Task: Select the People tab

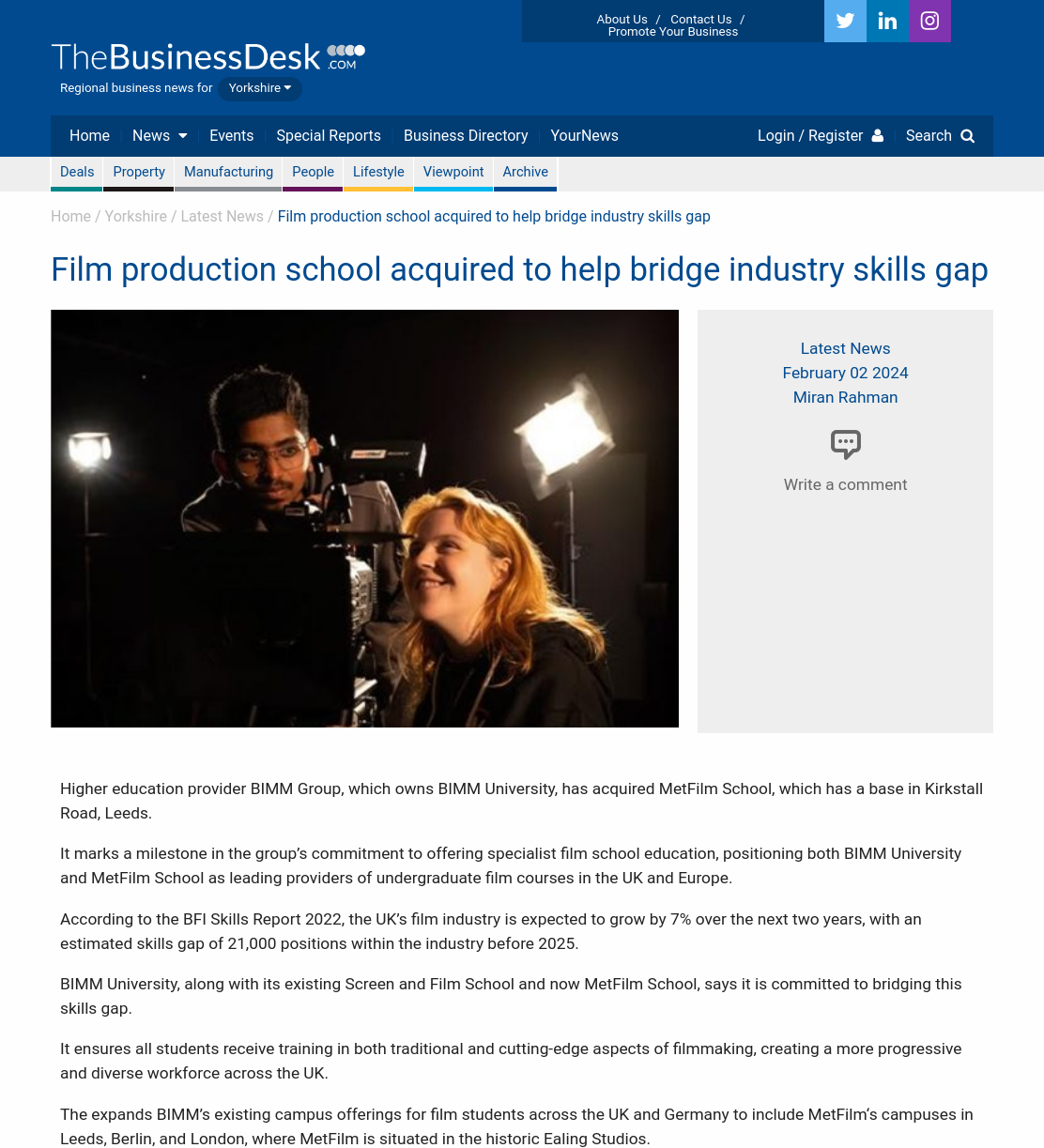Action: point(313,173)
